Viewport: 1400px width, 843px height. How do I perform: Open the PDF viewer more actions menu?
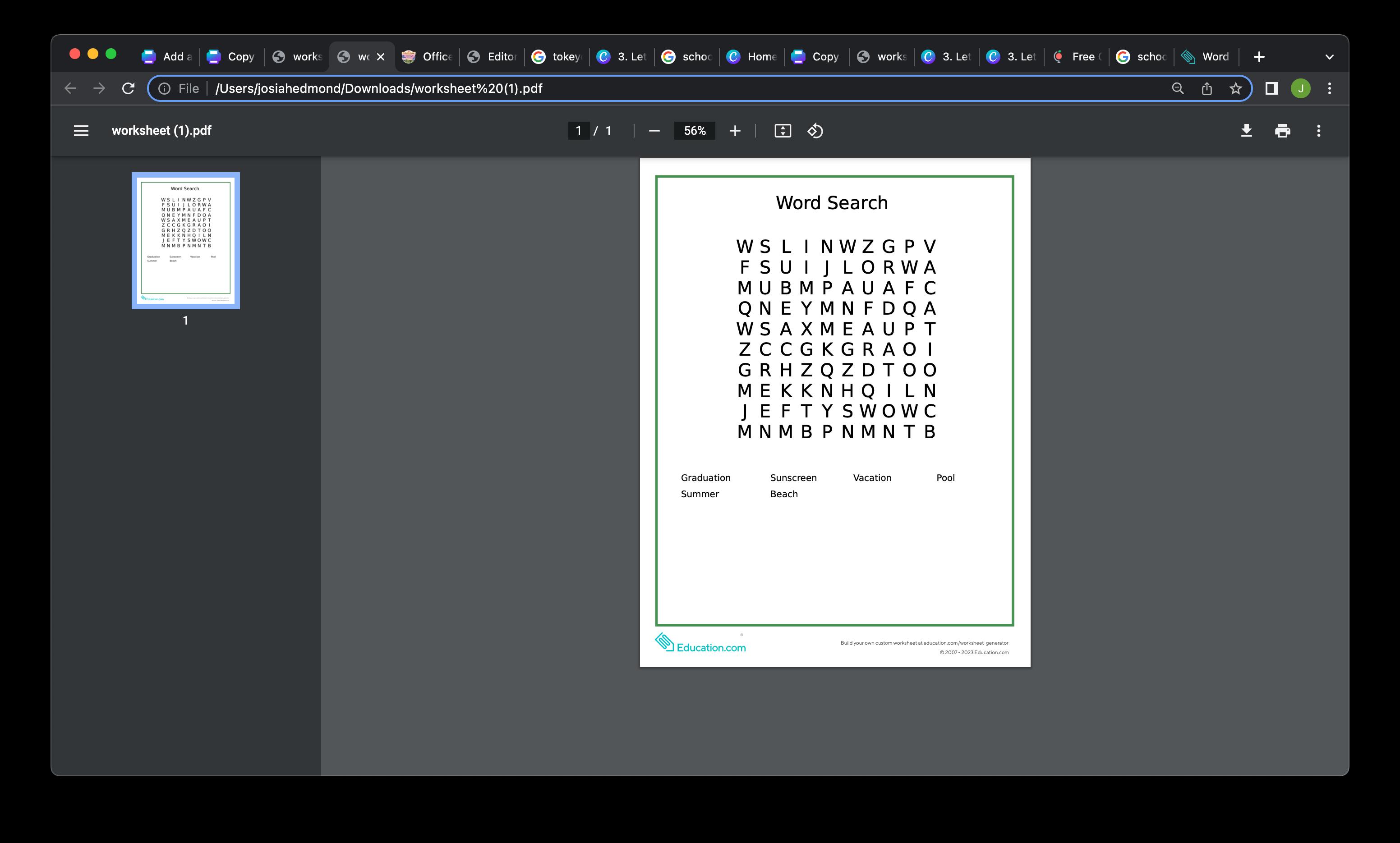[x=1318, y=131]
